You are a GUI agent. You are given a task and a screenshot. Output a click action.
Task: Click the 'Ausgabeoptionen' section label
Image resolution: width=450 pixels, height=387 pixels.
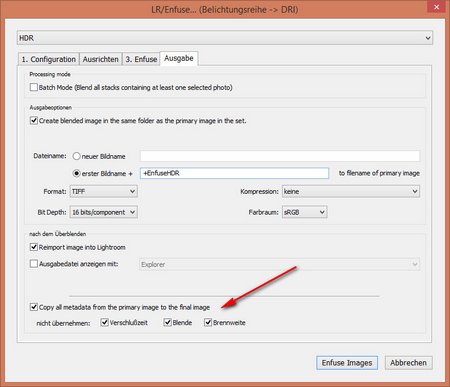point(51,108)
